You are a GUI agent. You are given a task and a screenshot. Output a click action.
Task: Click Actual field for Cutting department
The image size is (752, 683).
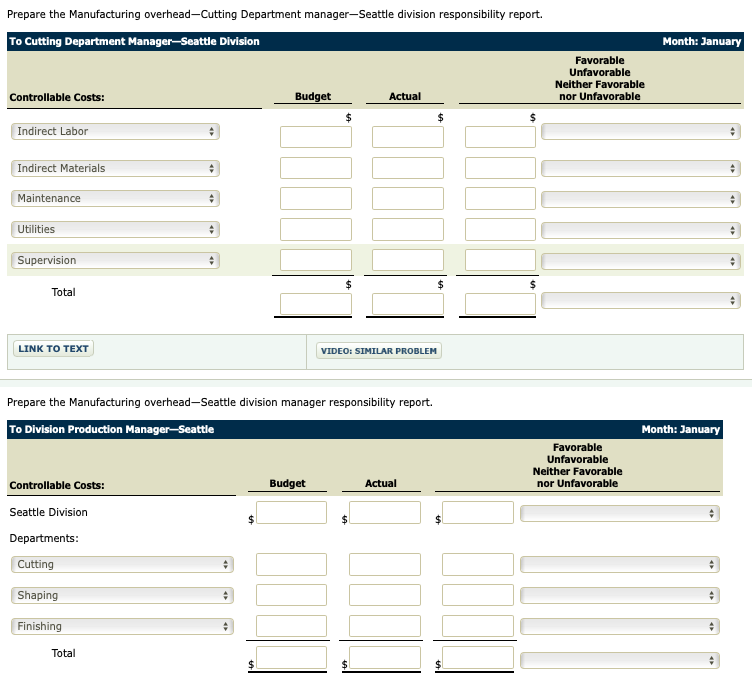click(385, 565)
